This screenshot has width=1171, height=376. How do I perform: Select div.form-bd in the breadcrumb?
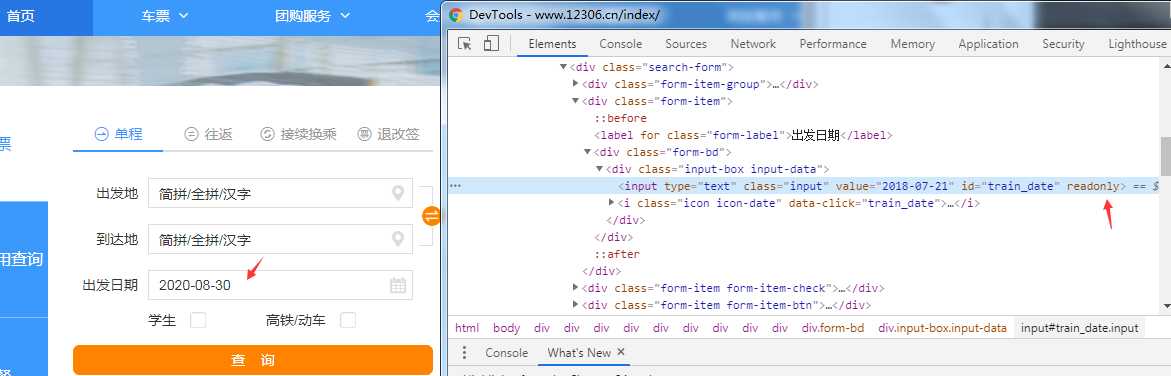click(x=833, y=327)
